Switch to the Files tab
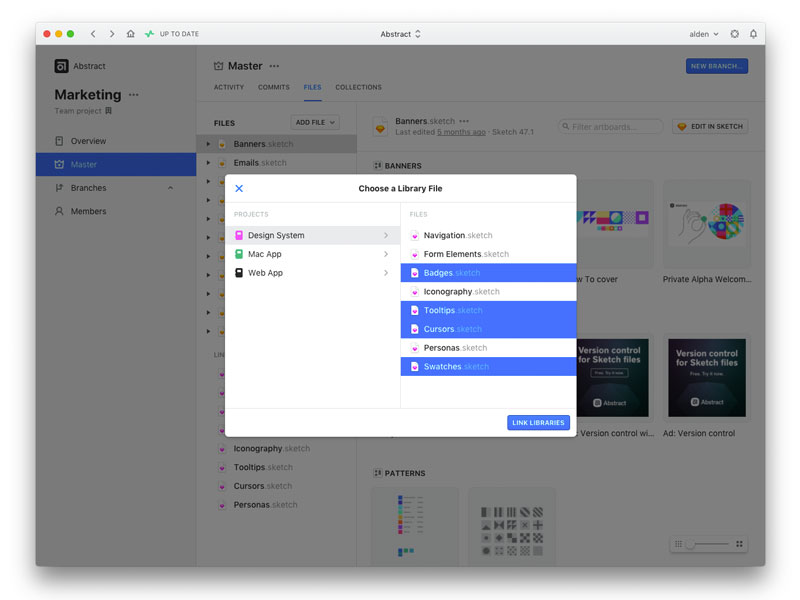The width and height of the screenshot is (800, 600). (312, 87)
